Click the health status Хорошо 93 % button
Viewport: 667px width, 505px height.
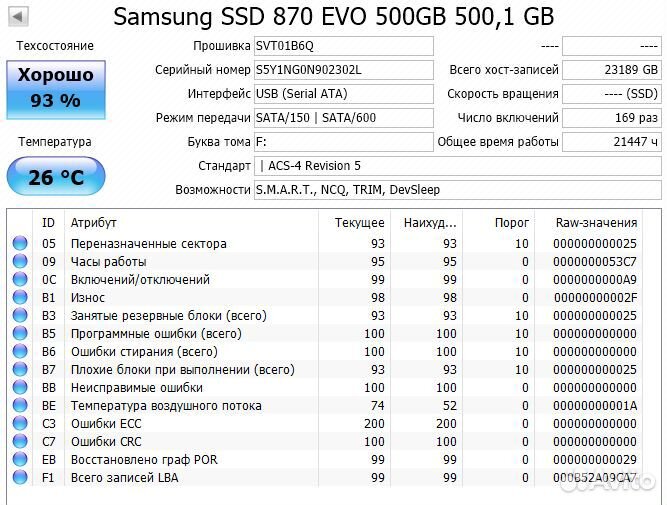coord(56,90)
